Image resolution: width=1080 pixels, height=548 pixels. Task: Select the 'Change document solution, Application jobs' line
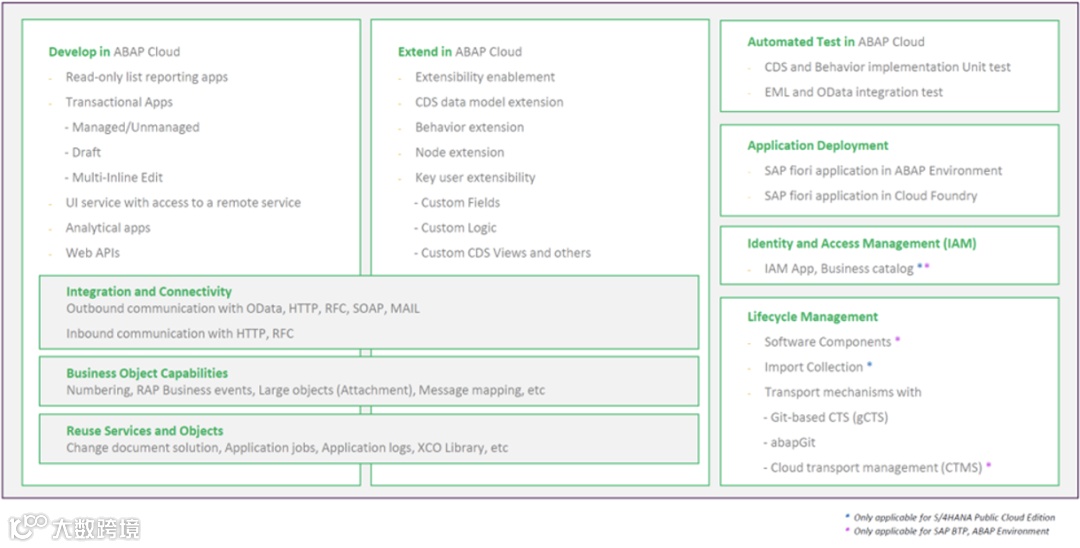287,447
